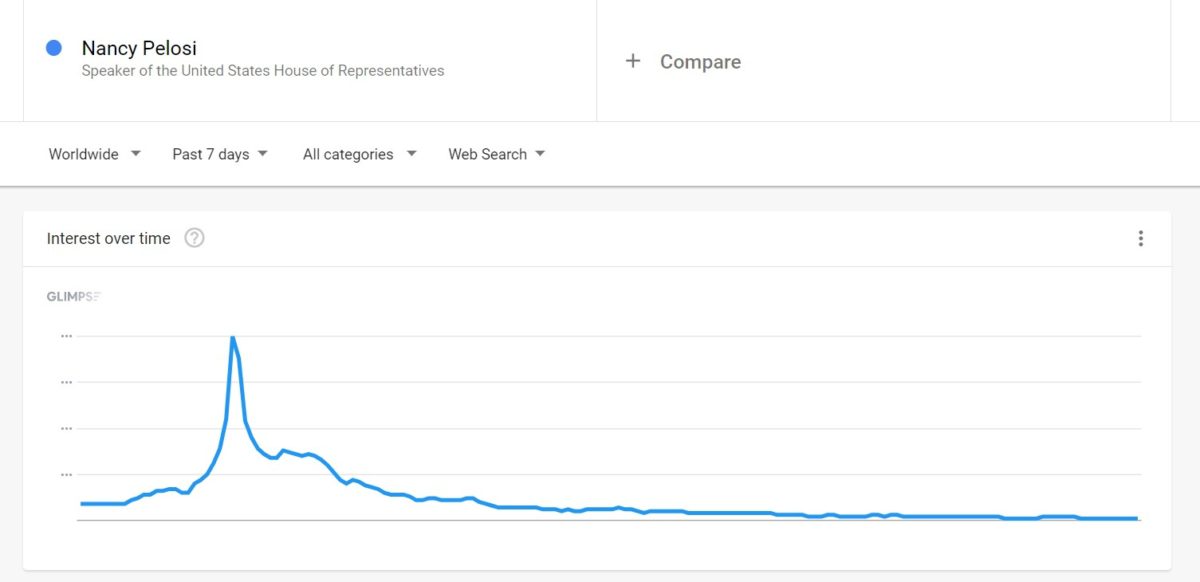Click the far right end of the trend line

click(x=1137, y=518)
